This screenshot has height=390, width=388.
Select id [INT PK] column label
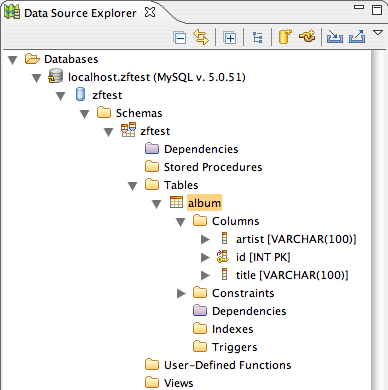[x=263, y=257]
